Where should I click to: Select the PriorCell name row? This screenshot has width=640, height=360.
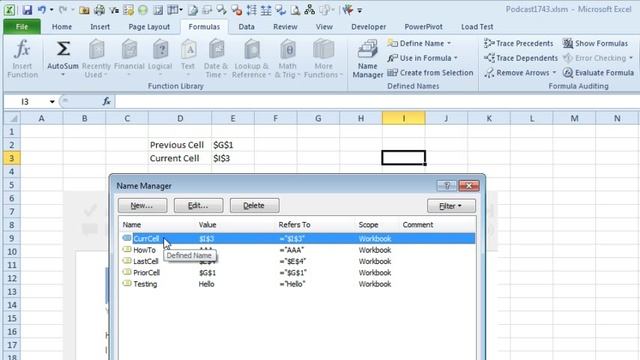(x=298, y=273)
